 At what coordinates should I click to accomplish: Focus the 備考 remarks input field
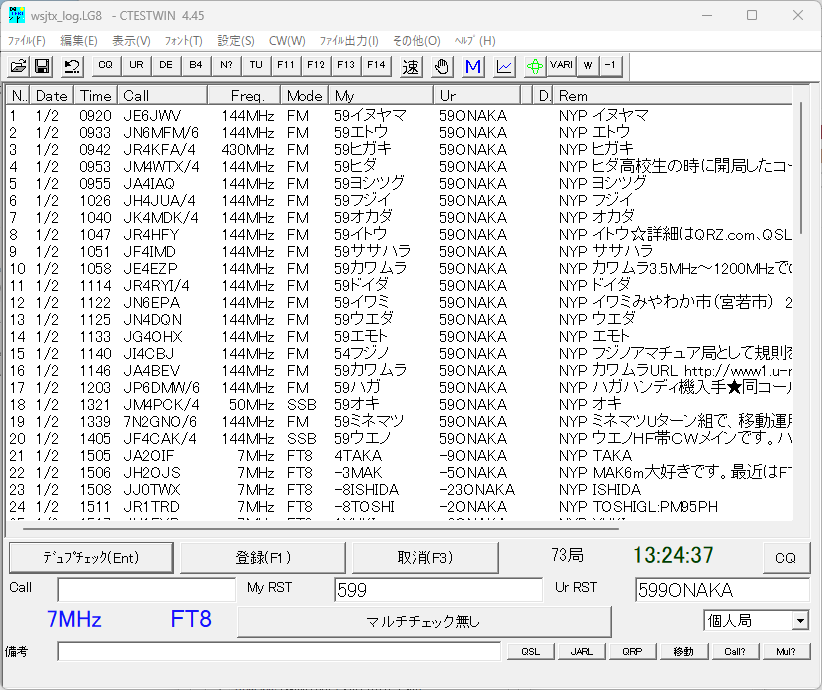(279, 651)
